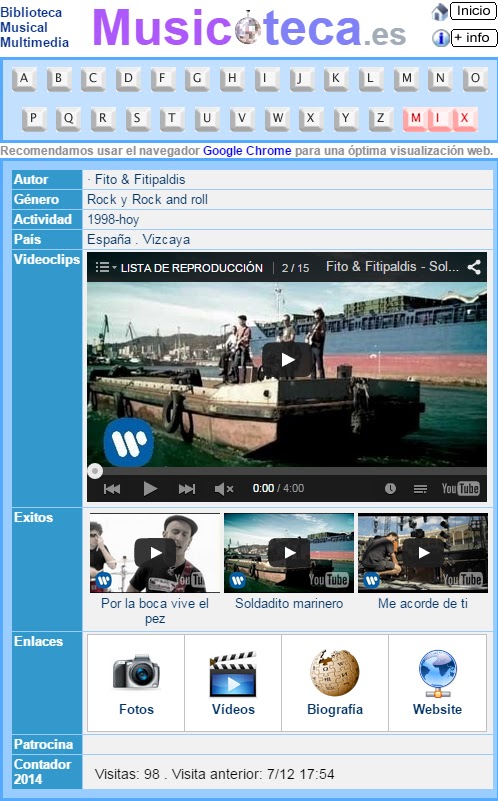Open the letter A key index
Image resolution: width=498 pixels, height=801 pixels.
24,79
